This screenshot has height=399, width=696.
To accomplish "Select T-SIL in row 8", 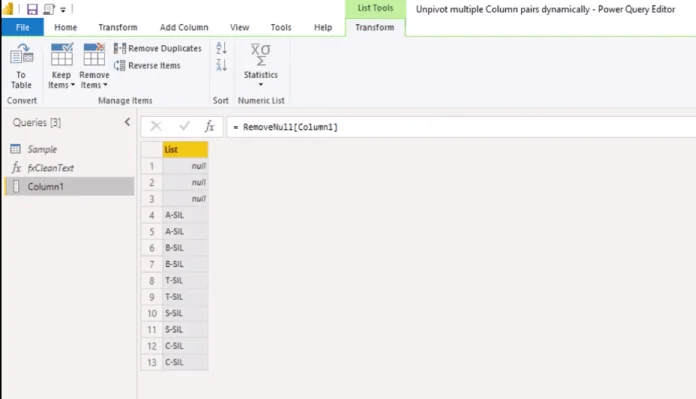I will tap(185, 280).
